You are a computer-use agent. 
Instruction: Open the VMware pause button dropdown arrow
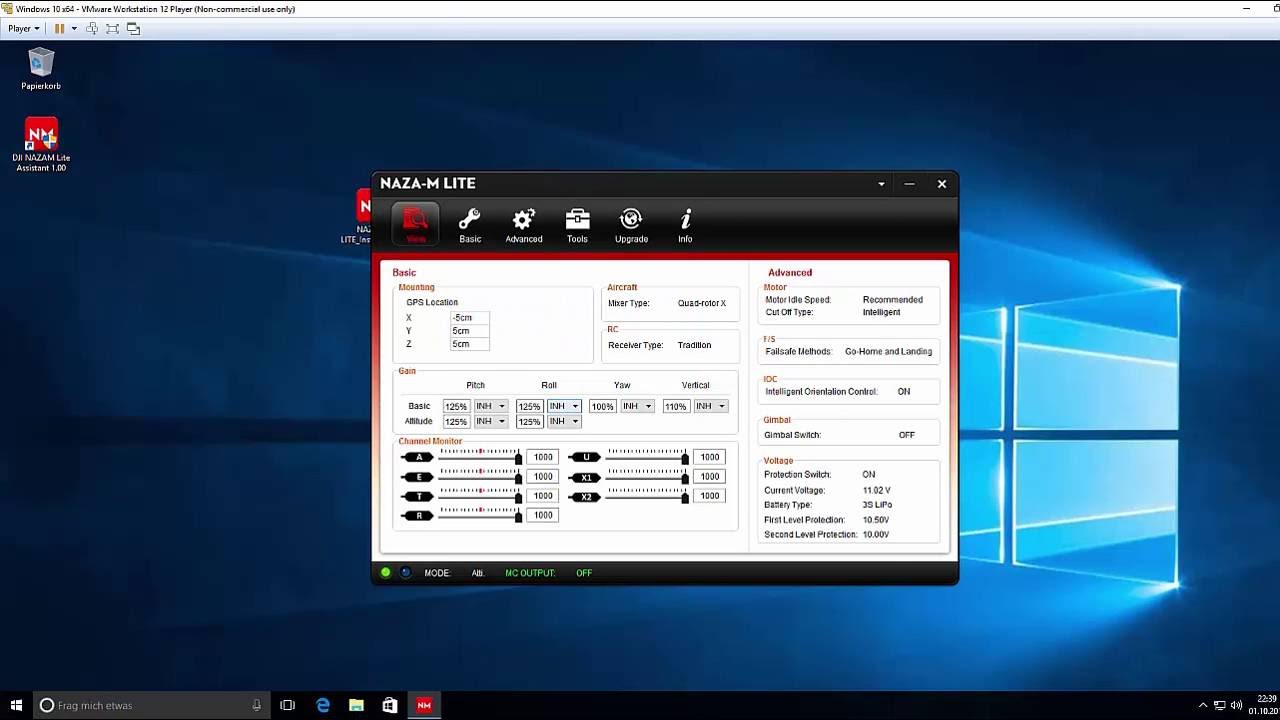pos(73,28)
